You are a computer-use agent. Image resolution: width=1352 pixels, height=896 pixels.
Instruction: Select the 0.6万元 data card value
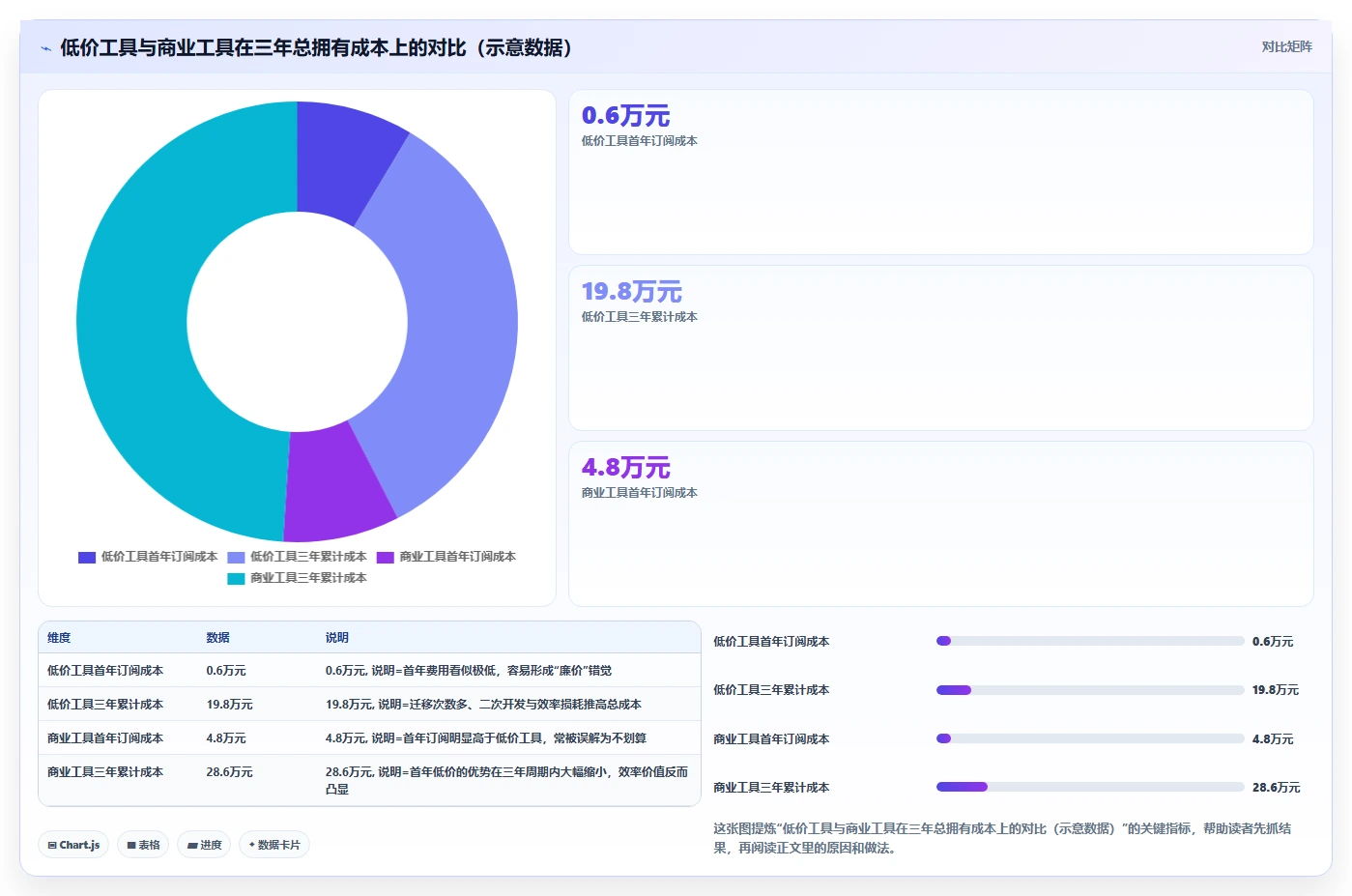tap(625, 116)
